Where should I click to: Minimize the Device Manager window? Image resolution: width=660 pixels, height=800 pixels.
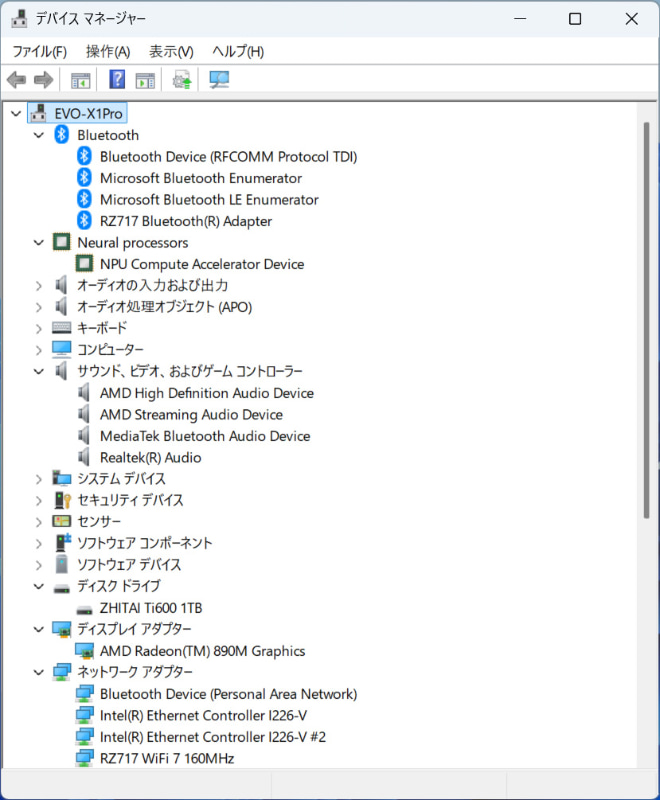click(520, 19)
